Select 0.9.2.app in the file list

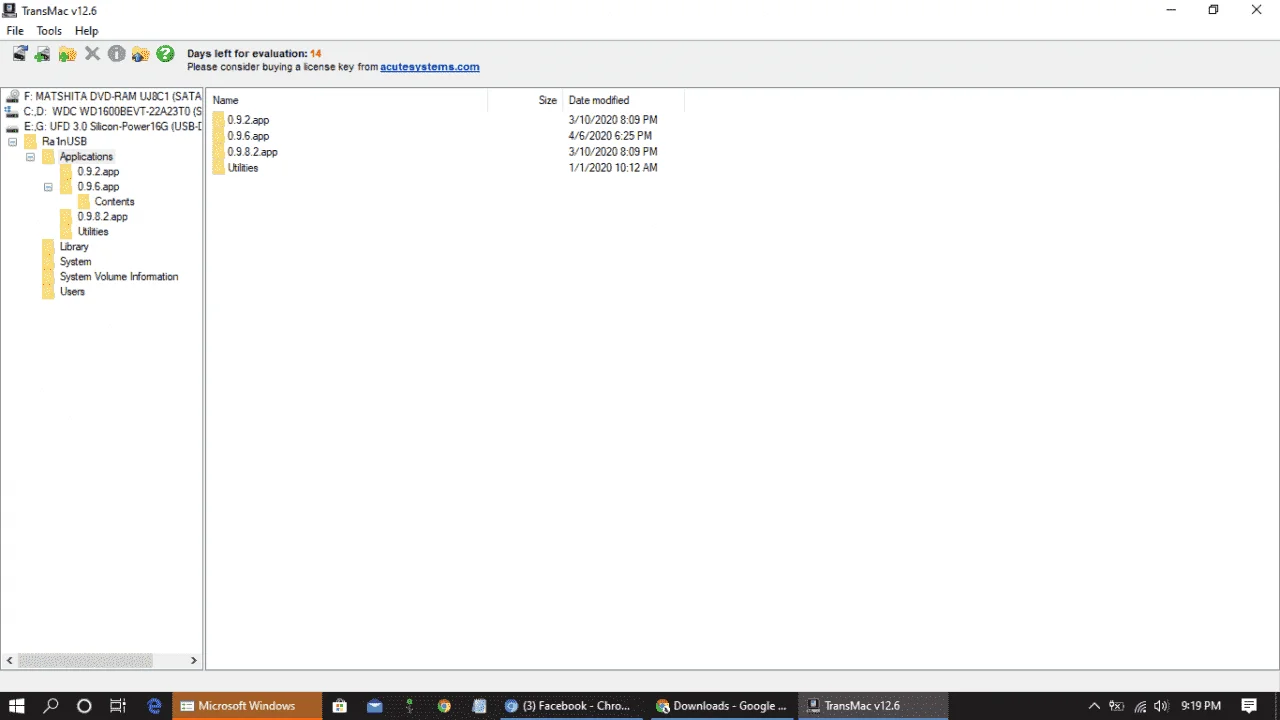[x=248, y=120]
